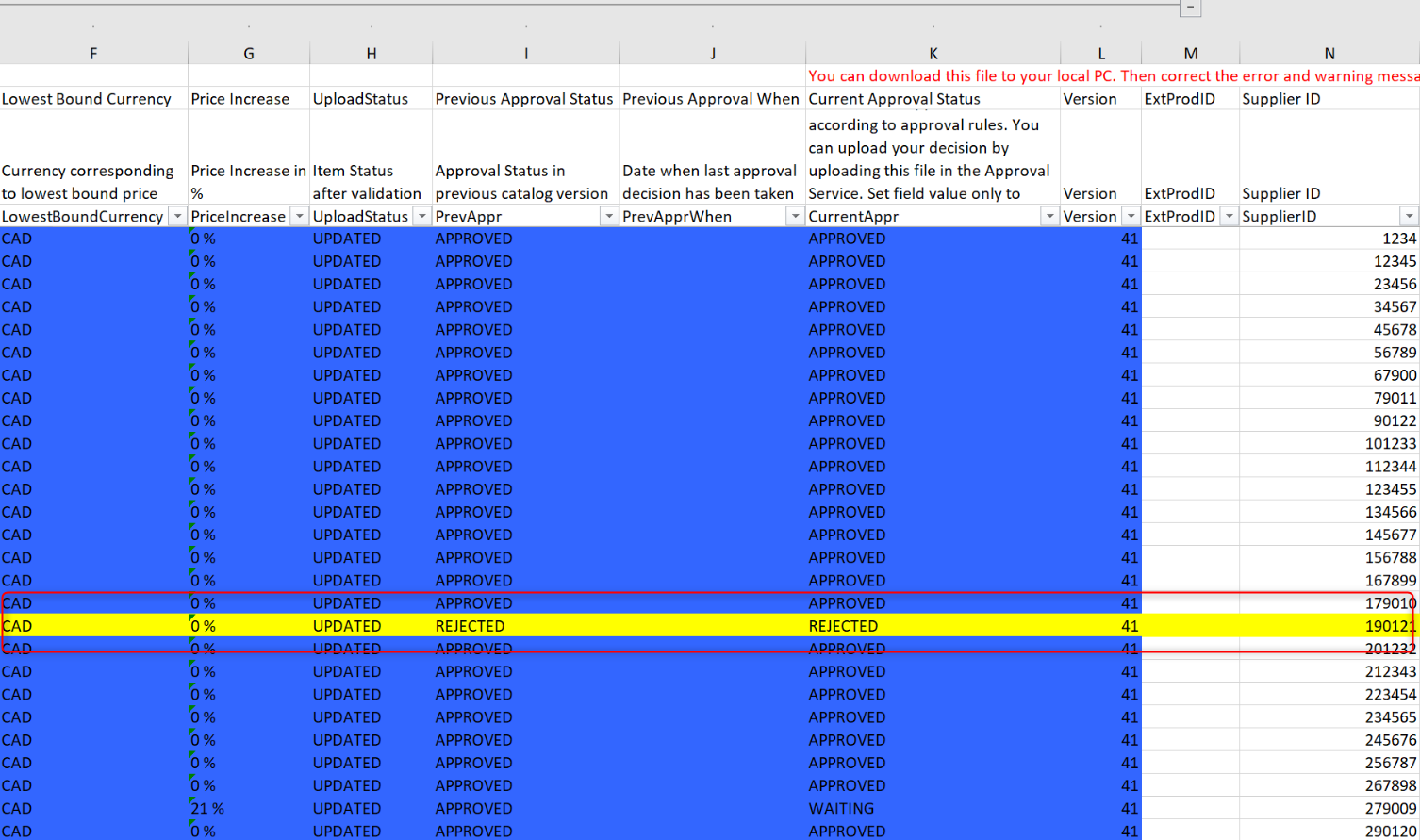Open the LowestBoundCurrency filter dropdown
The width and height of the screenshot is (1420, 840).
(177, 217)
